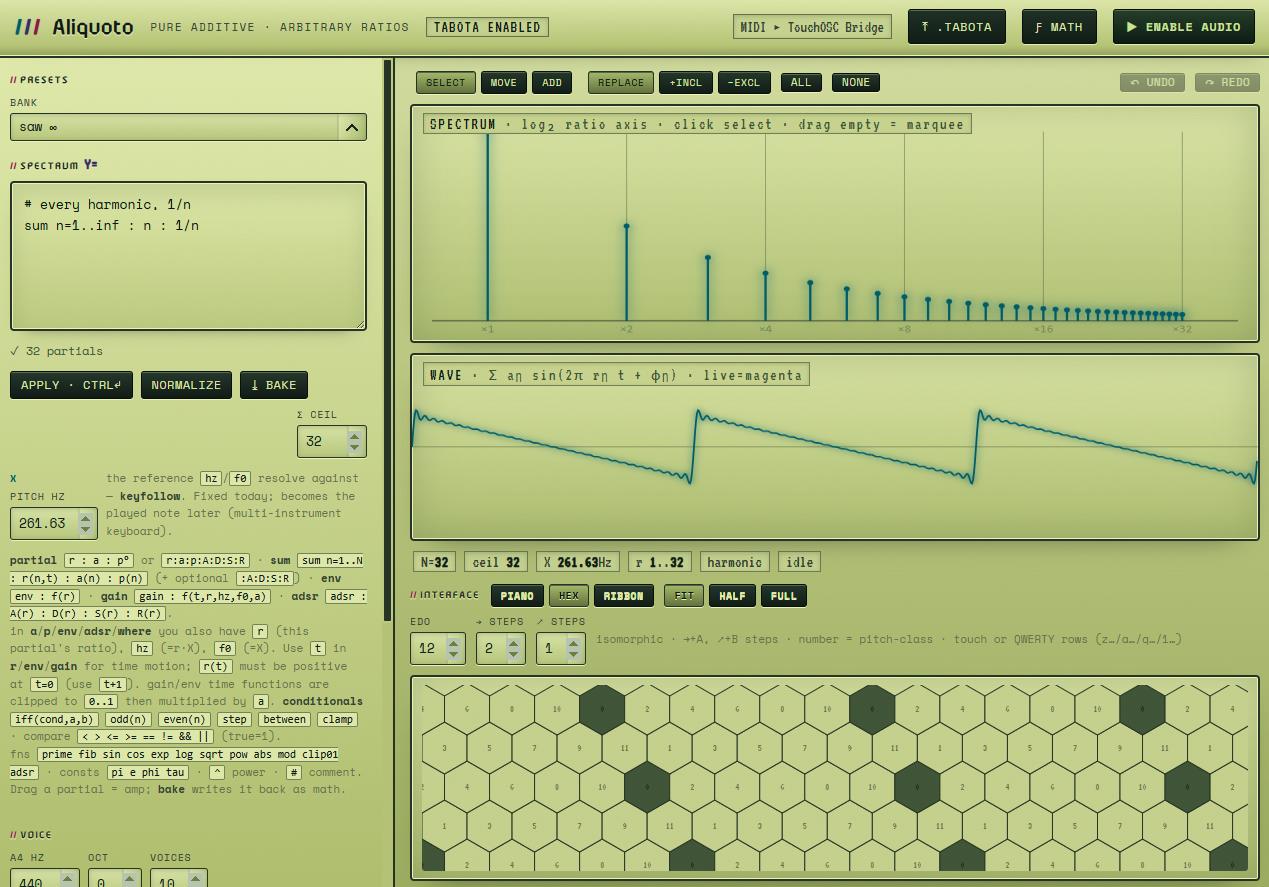This screenshot has width=1269, height=887.
Task: Choose -EXCL selection mode
Action: pos(744,82)
